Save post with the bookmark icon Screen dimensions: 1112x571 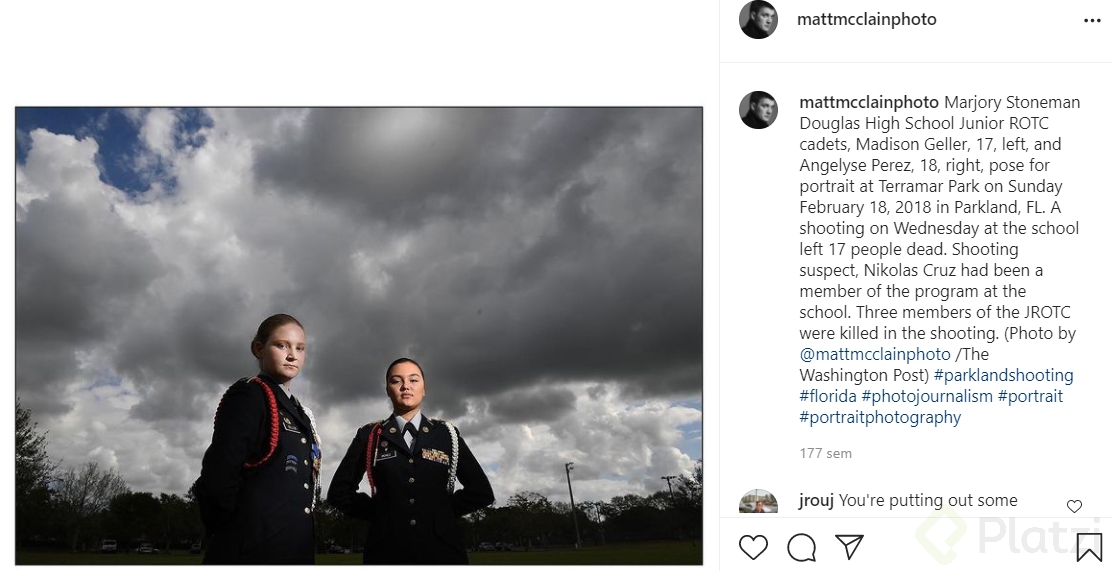click(x=1089, y=548)
